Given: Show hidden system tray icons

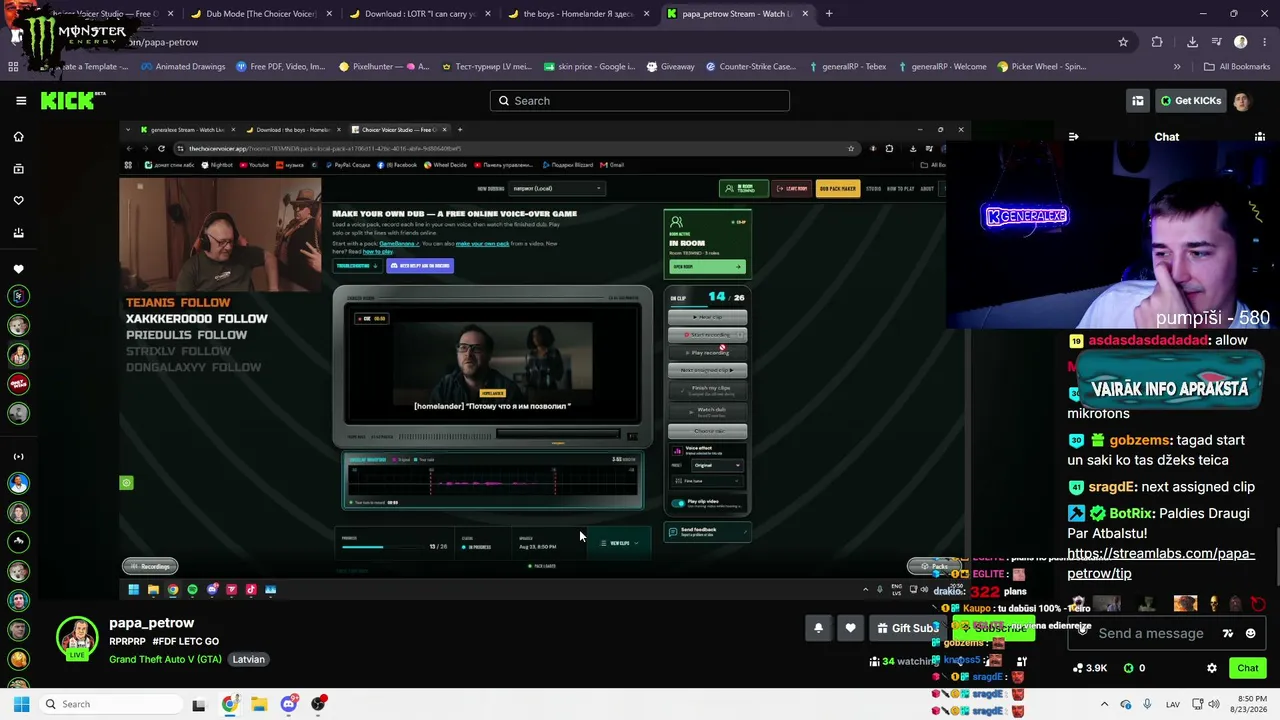Looking at the screenshot, I should tap(1104, 704).
